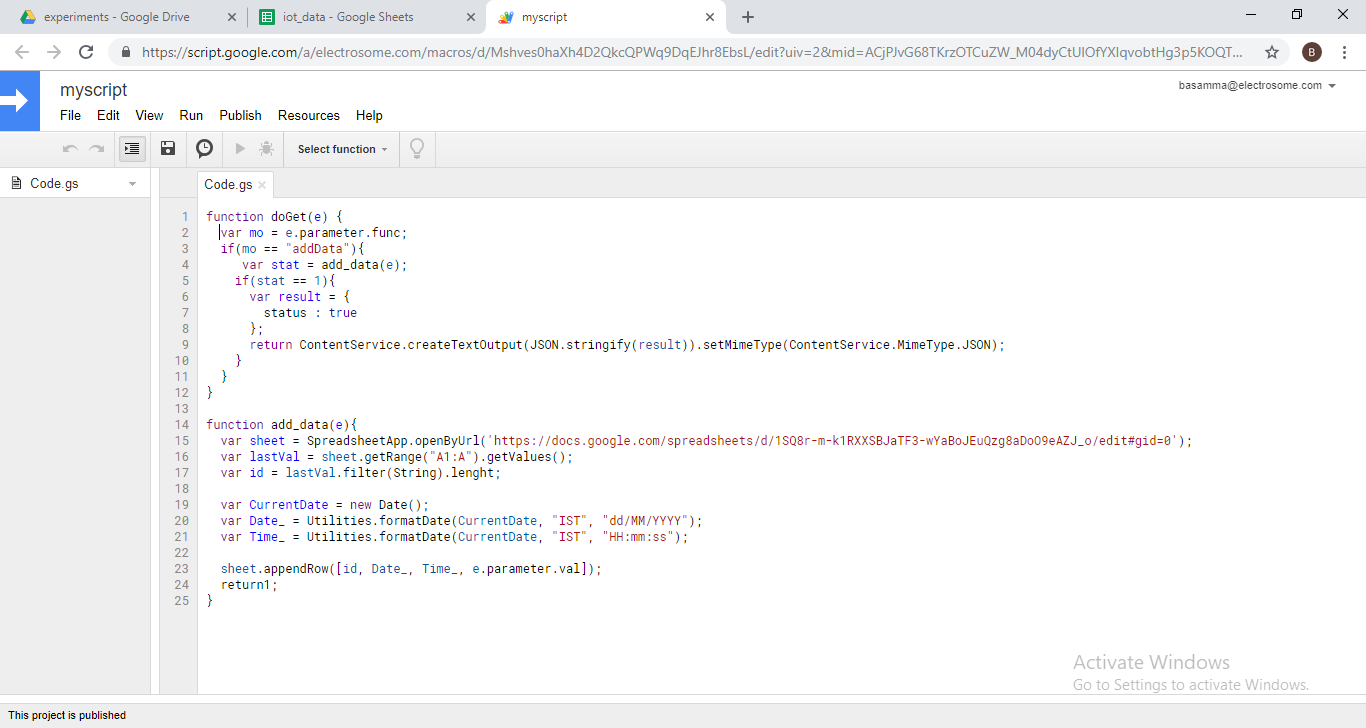Click the blue arrow Apps Script logo
This screenshot has height=728, width=1366.
coord(19,101)
